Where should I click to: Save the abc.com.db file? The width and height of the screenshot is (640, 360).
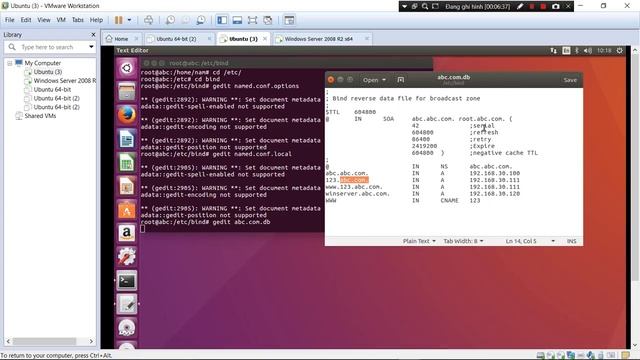[x=570, y=80]
